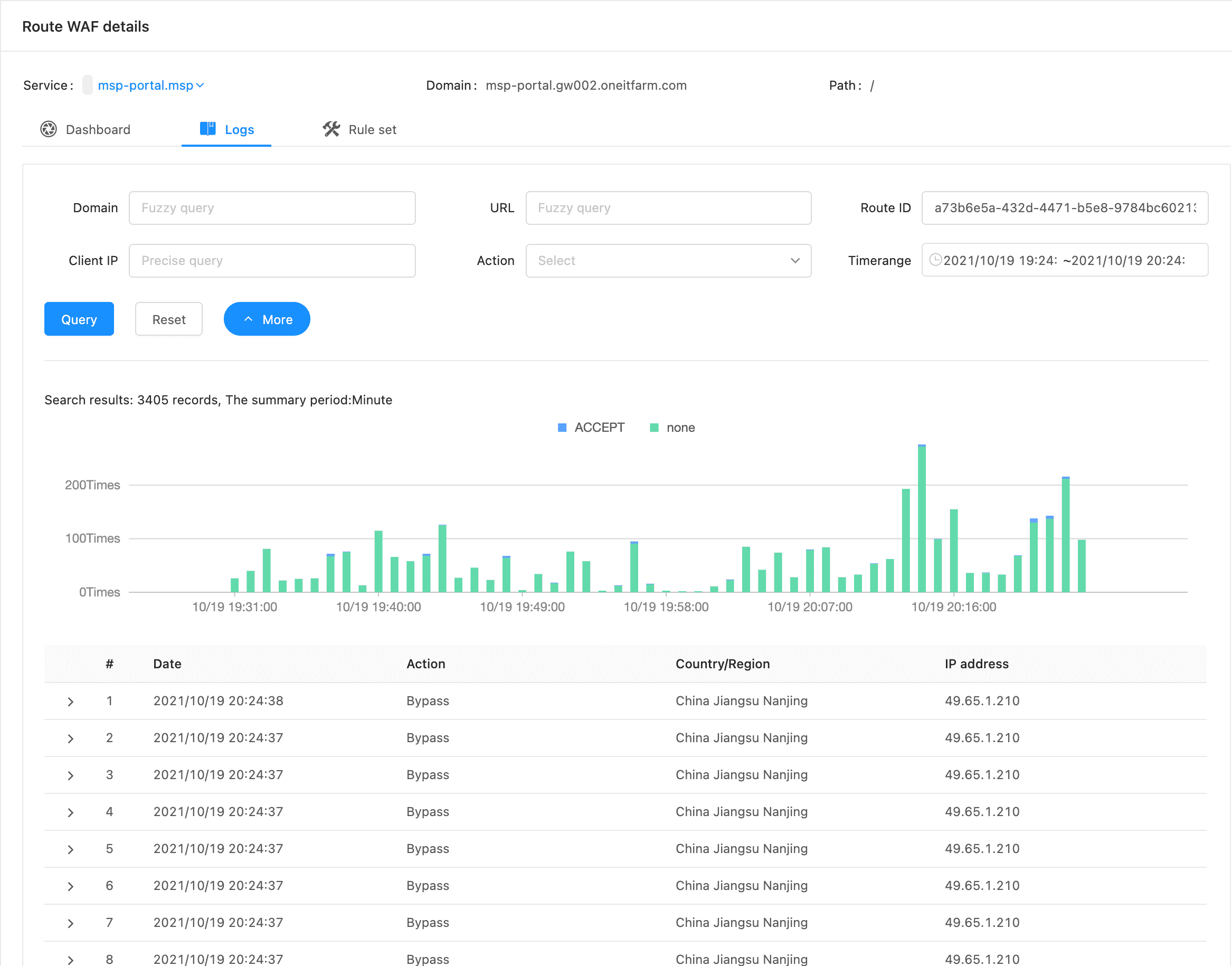Screen dimensions: 1232x966
Task: Click the Dashboard aperture icon
Action: pyautogui.click(x=49, y=129)
